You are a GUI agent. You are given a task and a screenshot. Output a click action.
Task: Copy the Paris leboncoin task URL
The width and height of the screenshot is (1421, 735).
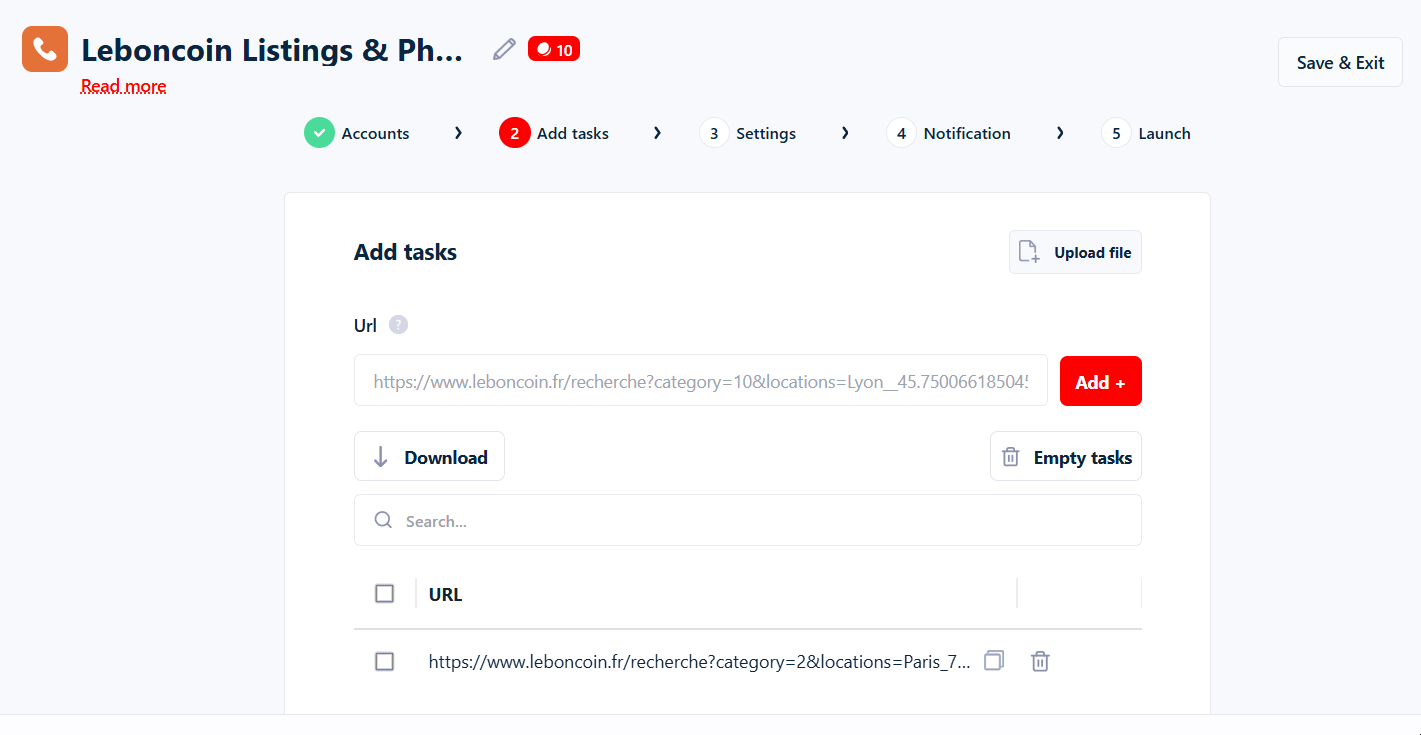pyautogui.click(x=993, y=661)
